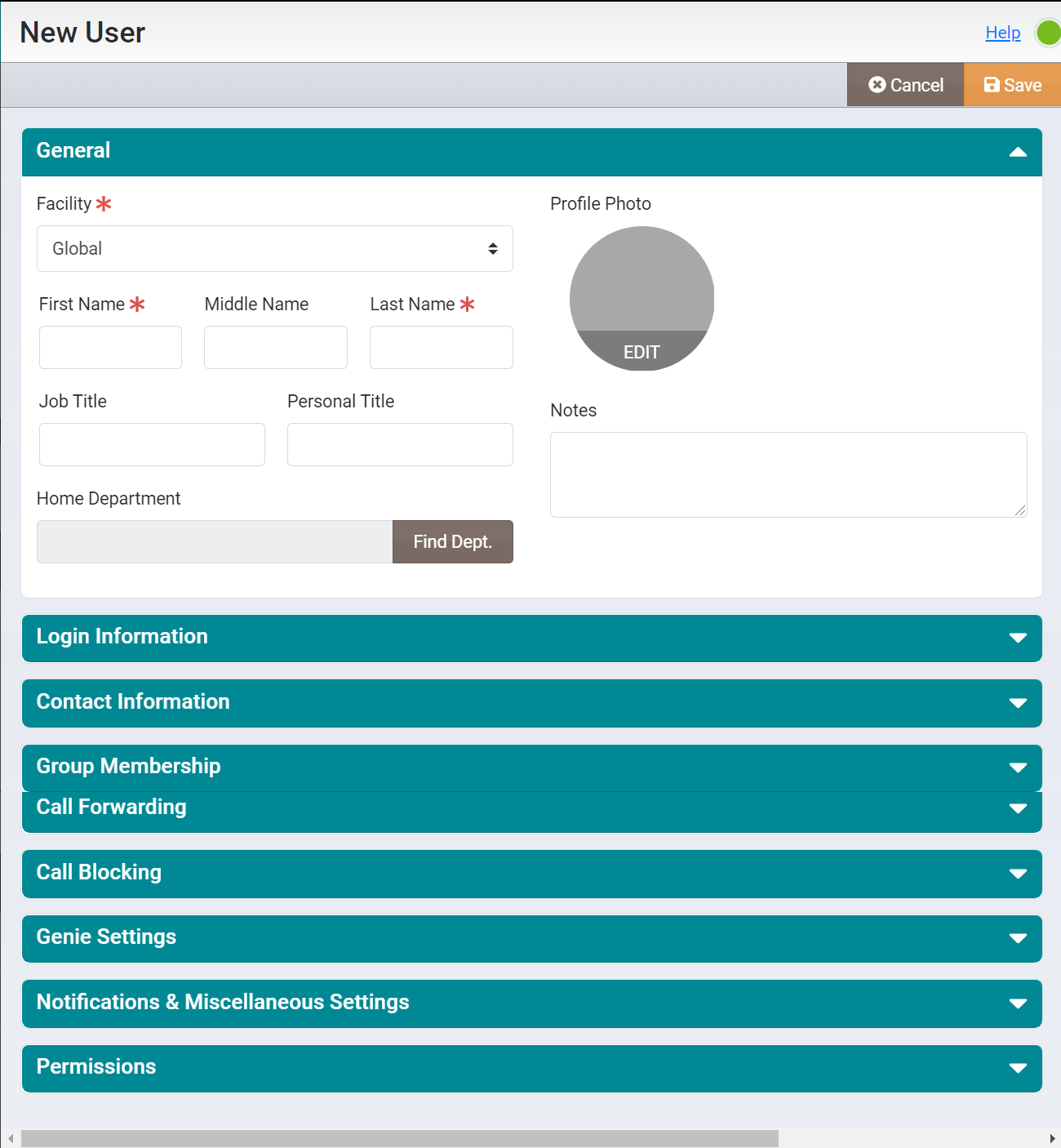Viewport: 1061px width, 1148px height.
Task: Focus the Job Title text field
Action: click(x=152, y=445)
